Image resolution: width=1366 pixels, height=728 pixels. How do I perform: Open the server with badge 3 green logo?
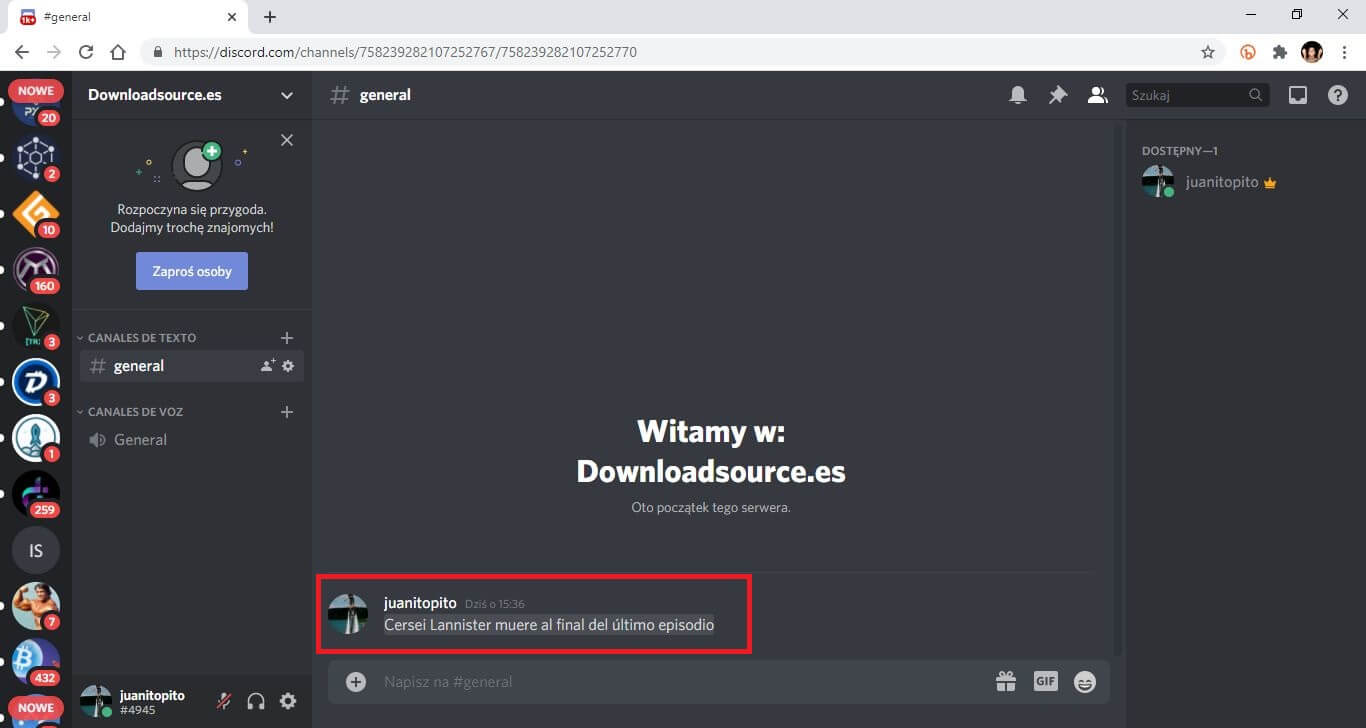click(36, 326)
